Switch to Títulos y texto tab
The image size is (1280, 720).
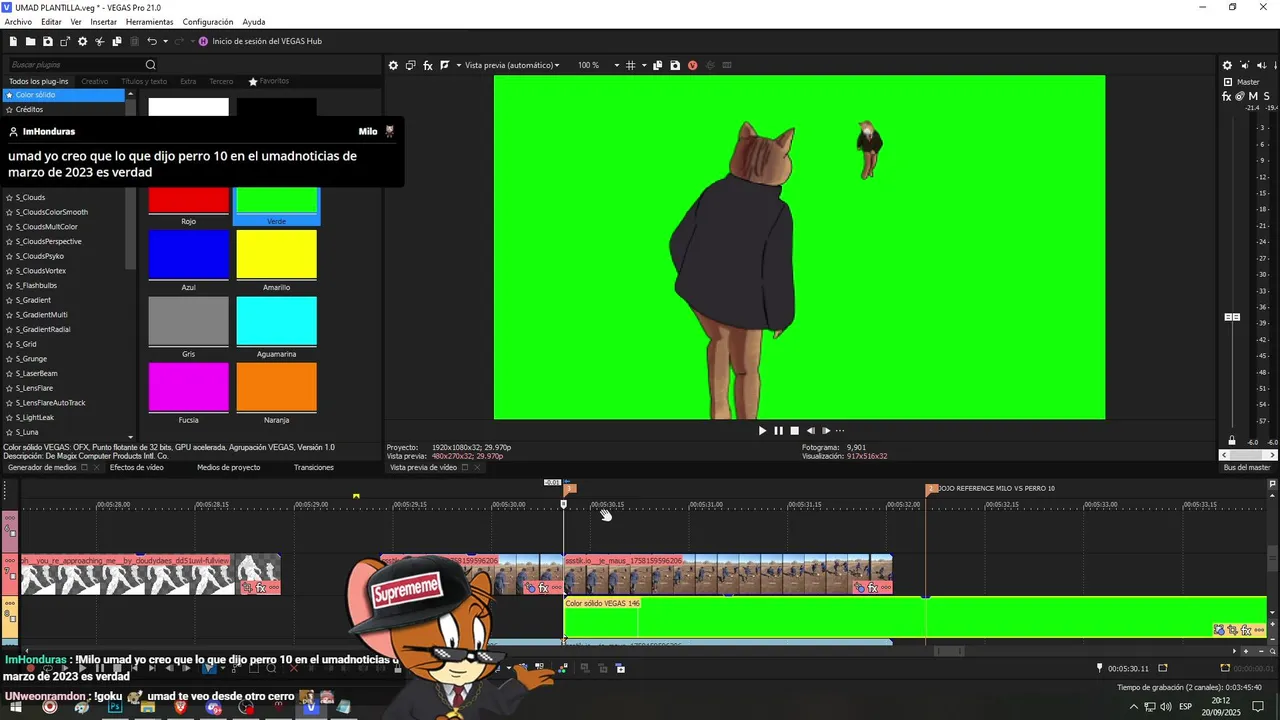(x=144, y=81)
